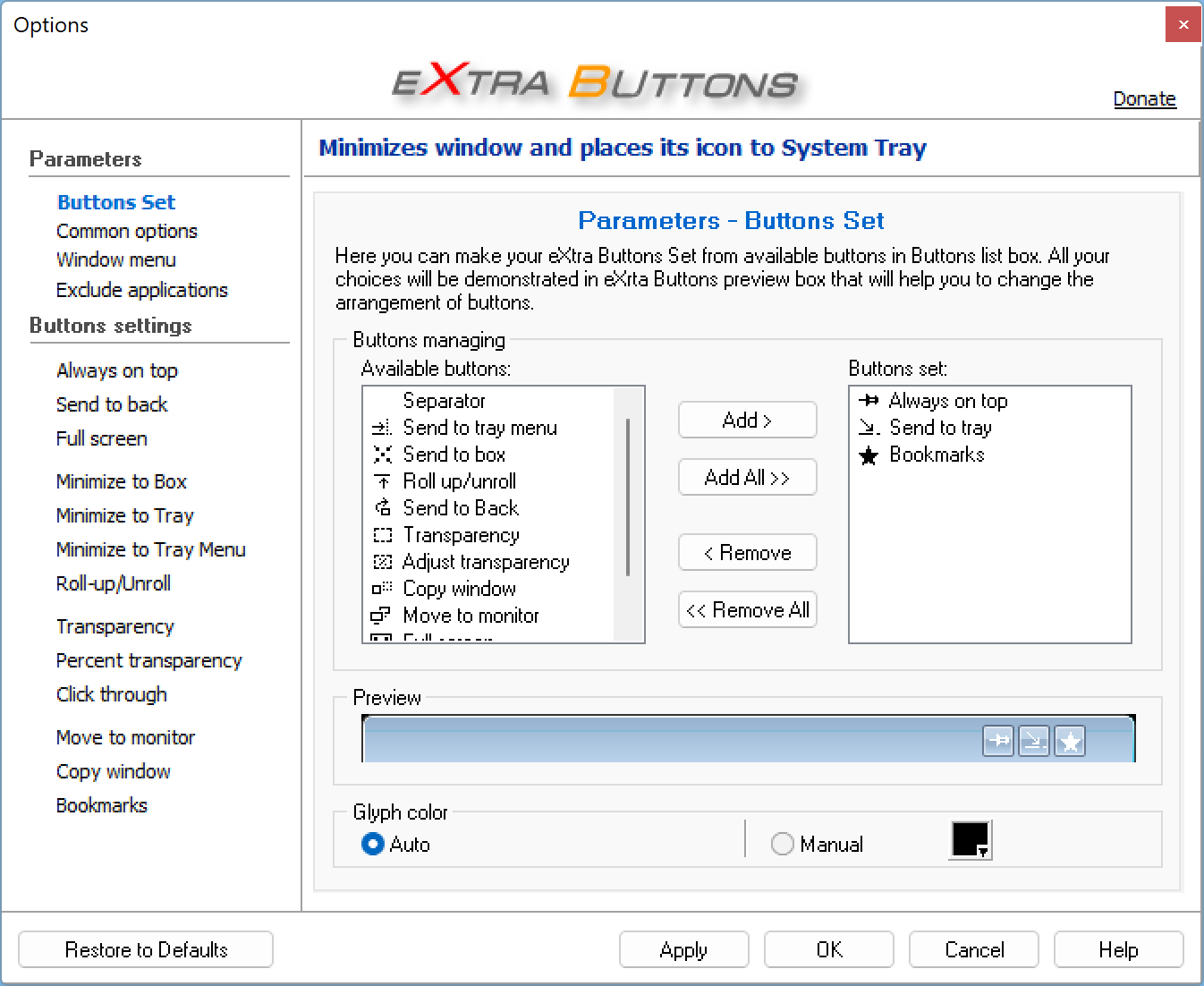Screen dimensions: 1204x986
Task: Click the Adjust transparency icon in Available buttons
Action: coord(382,562)
